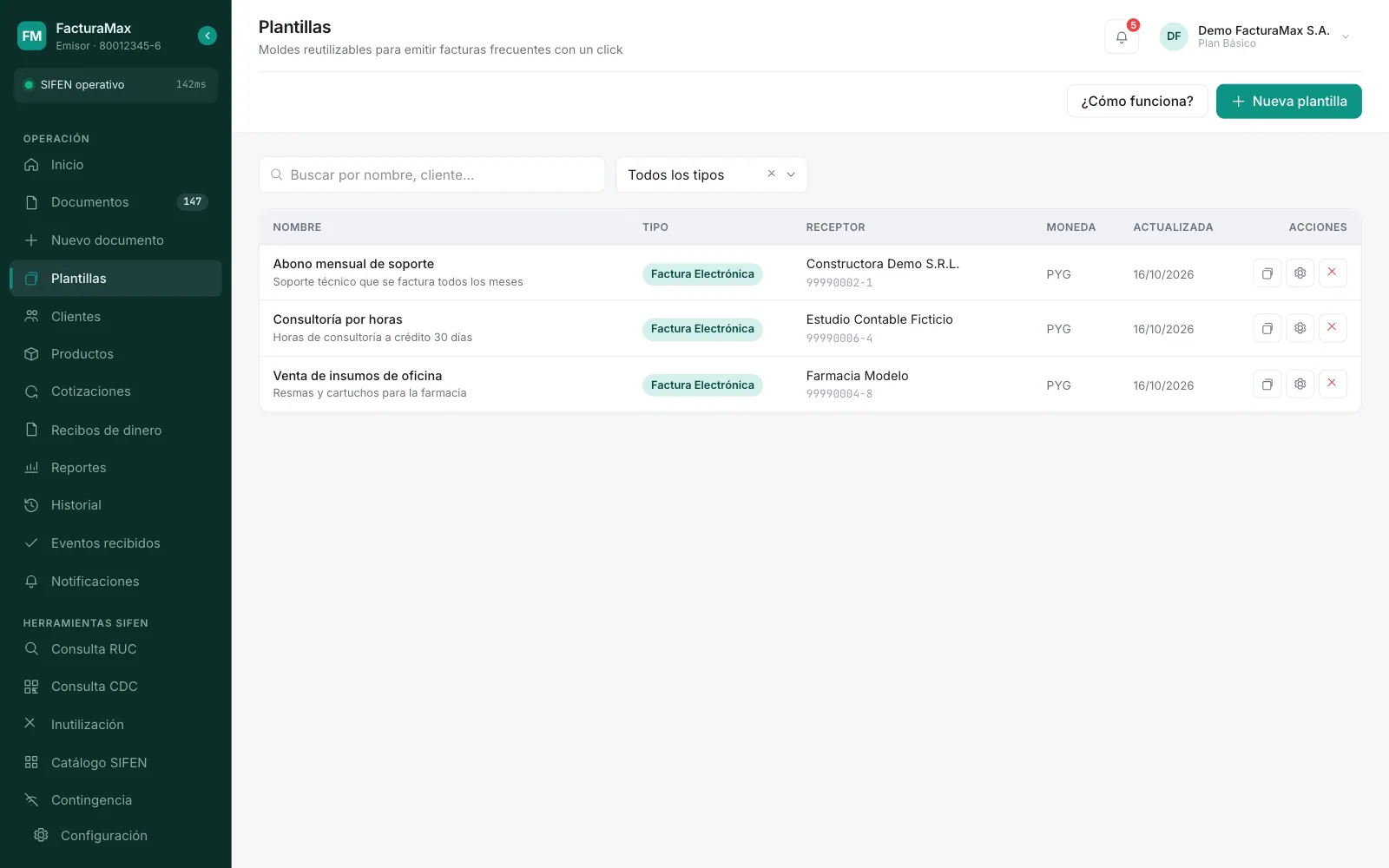Image resolution: width=1389 pixels, height=868 pixels.
Task: Open the Historial page
Action: (x=115, y=505)
